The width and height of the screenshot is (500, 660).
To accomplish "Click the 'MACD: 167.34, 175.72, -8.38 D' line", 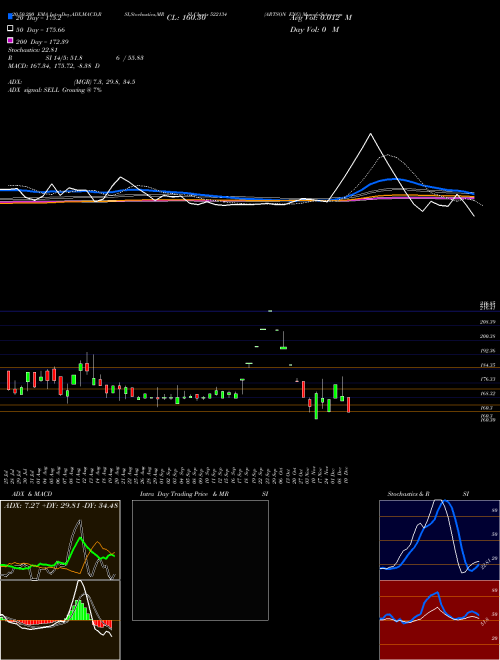I will 54,66.
